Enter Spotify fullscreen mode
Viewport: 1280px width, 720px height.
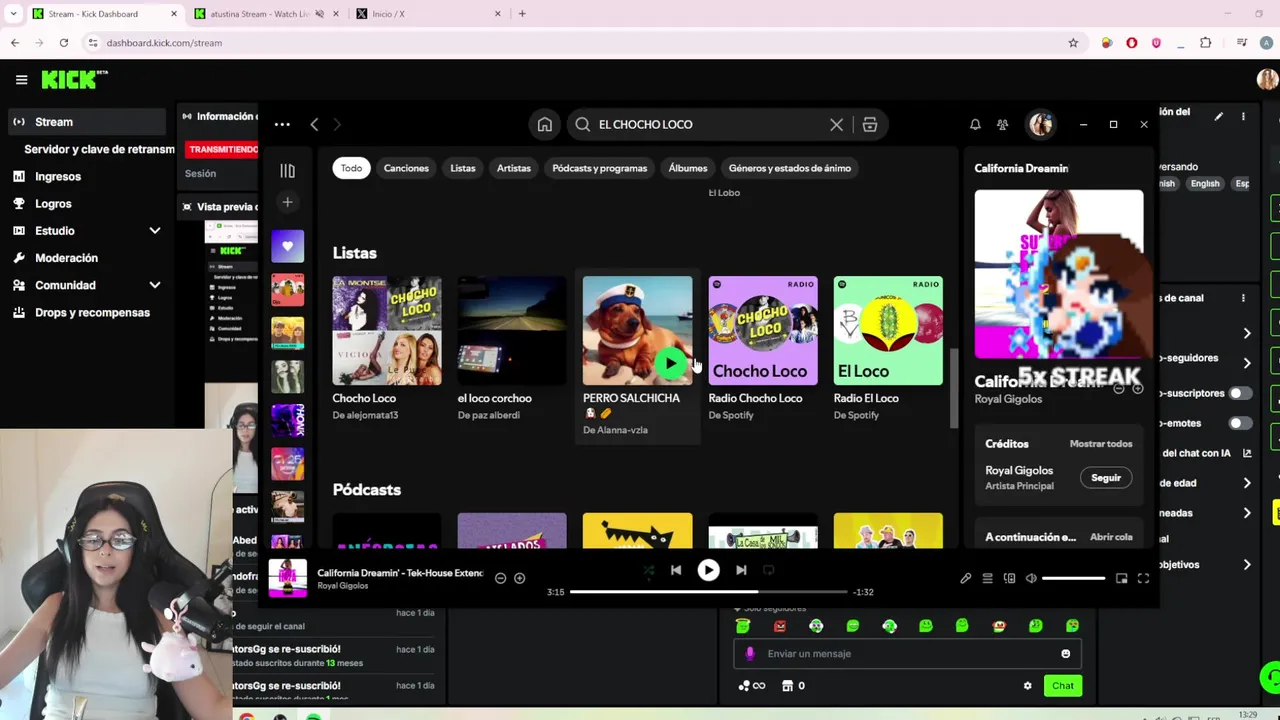(x=1143, y=578)
